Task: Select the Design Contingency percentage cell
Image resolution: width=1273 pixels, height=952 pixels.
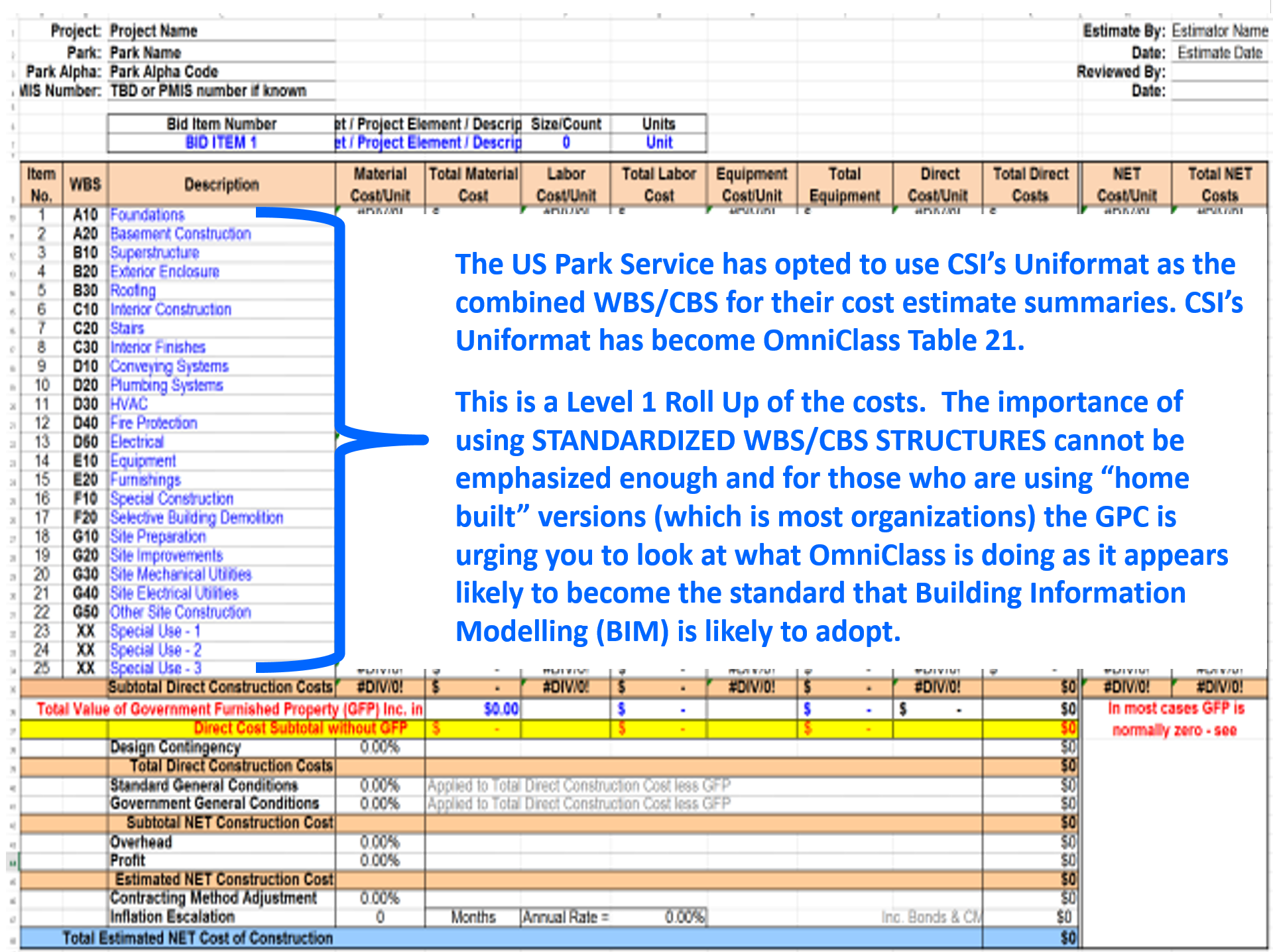Action: (x=380, y=748)
